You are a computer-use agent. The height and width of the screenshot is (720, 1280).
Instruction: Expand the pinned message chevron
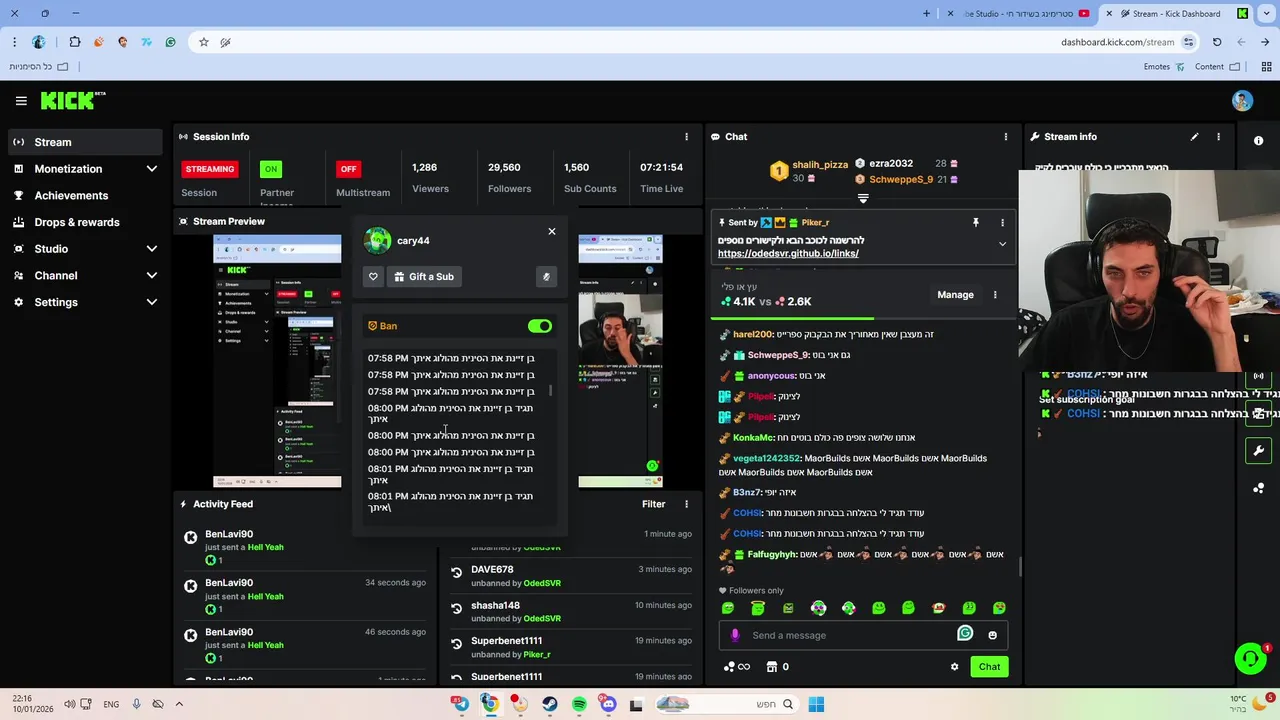point(1002,244)
